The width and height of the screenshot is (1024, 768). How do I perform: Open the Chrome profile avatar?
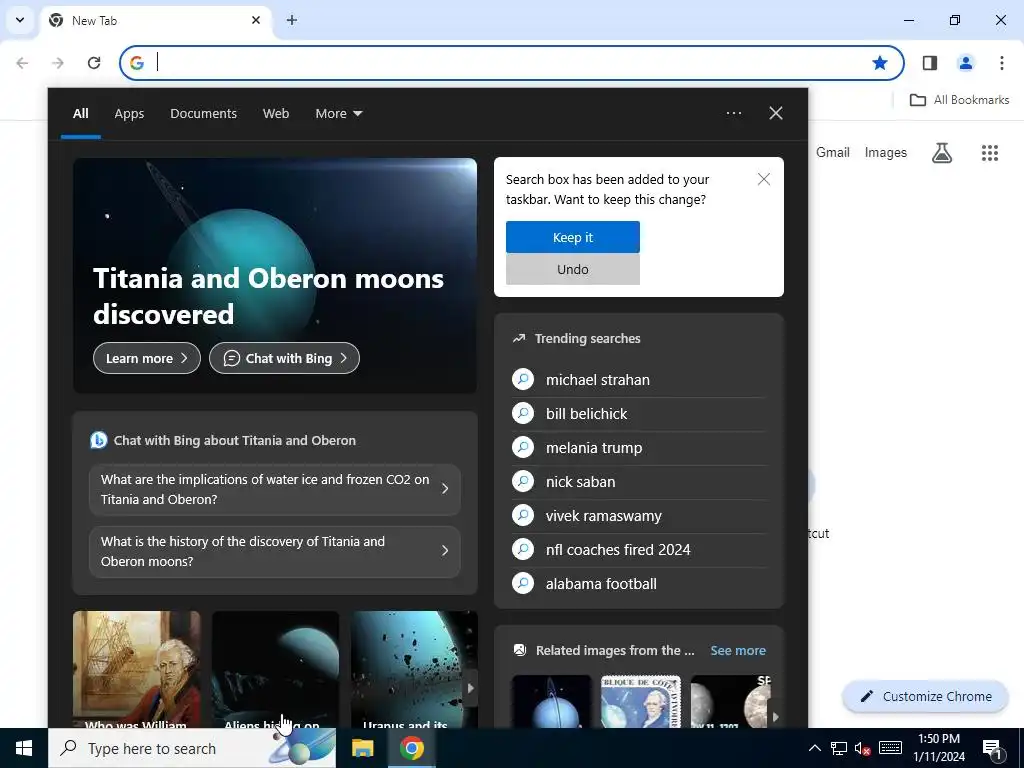pyautogui.click(x=965, y=63)
